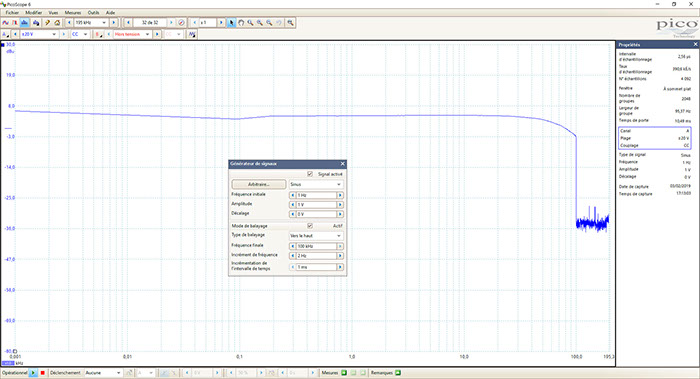Image resolution: width=700 pixels, height=379 pixels.
Task: Select spectrum mode icon in toolbar
Action: tap(25, 22)
